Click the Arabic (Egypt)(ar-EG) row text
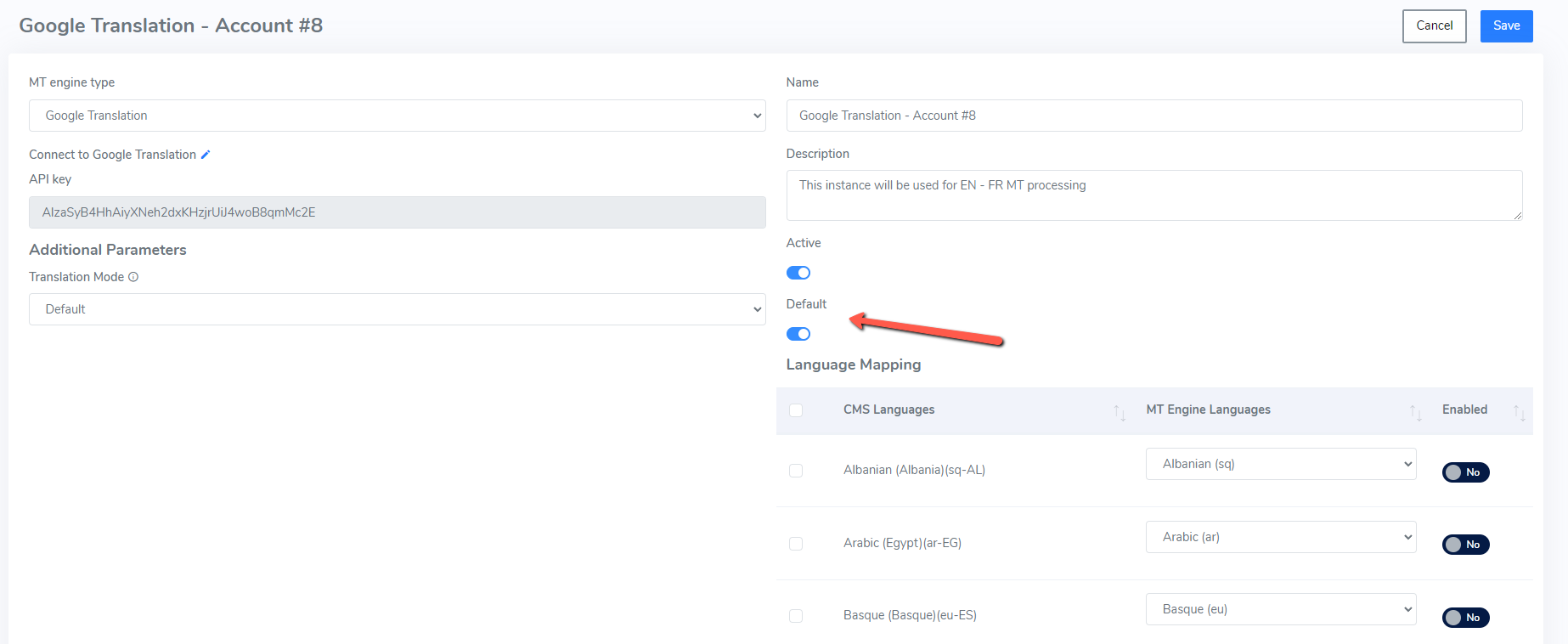Screen dimensions: 1568x644 coord(902,543)
